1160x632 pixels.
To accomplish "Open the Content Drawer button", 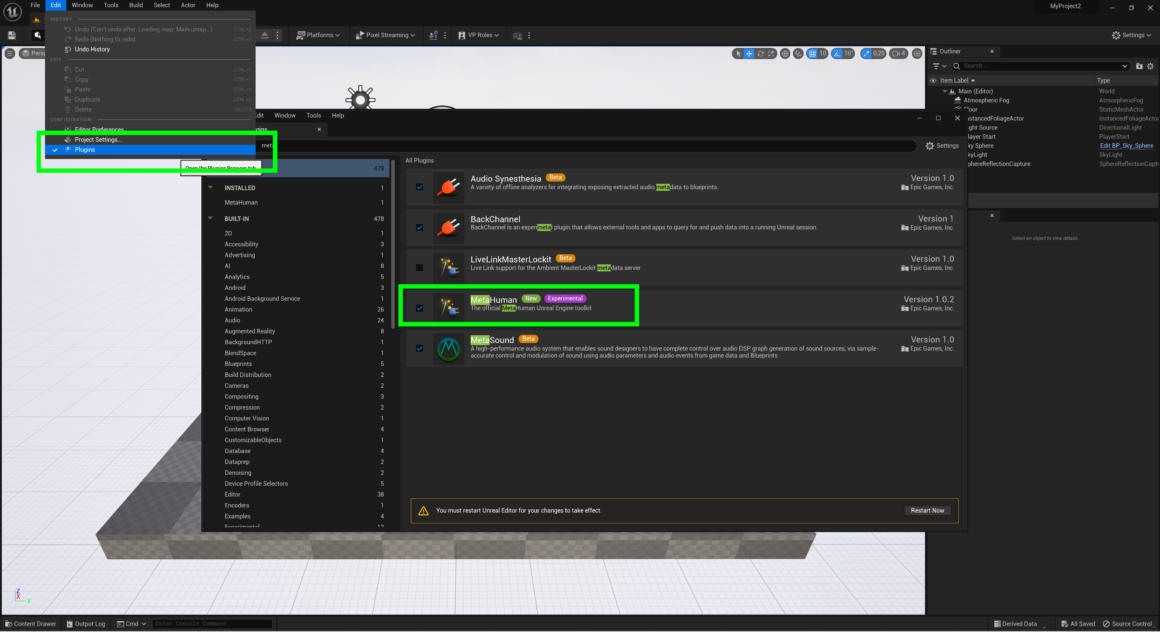I will coord(30,624).
